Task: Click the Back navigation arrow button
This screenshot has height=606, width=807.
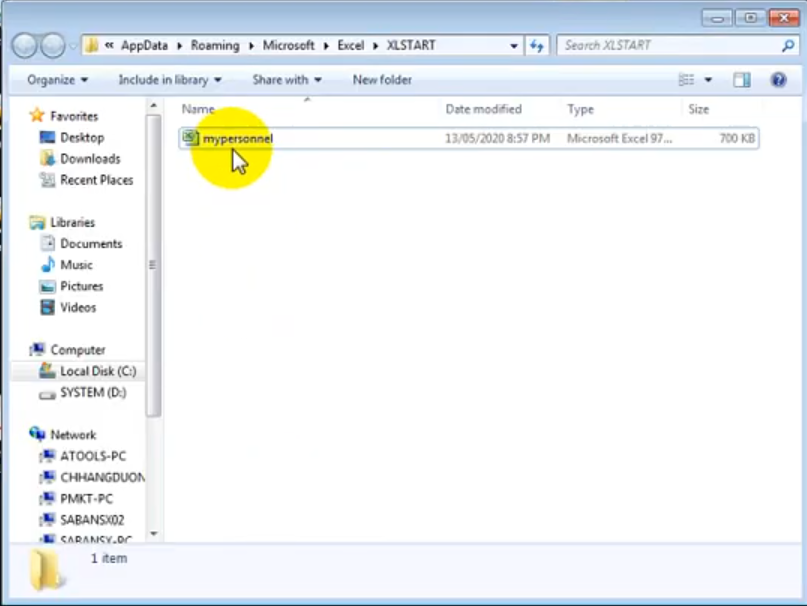Action: [x=25, y=46]
